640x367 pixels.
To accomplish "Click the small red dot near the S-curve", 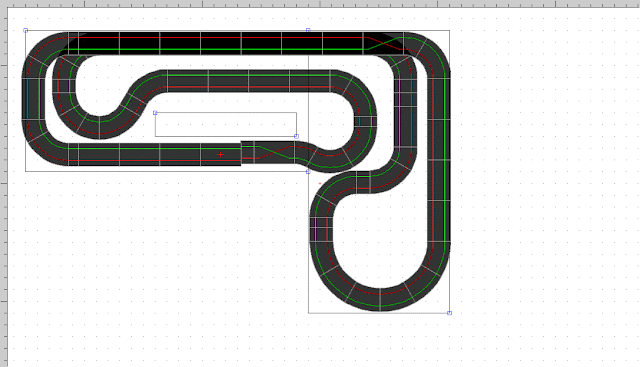I will point(320,184).
